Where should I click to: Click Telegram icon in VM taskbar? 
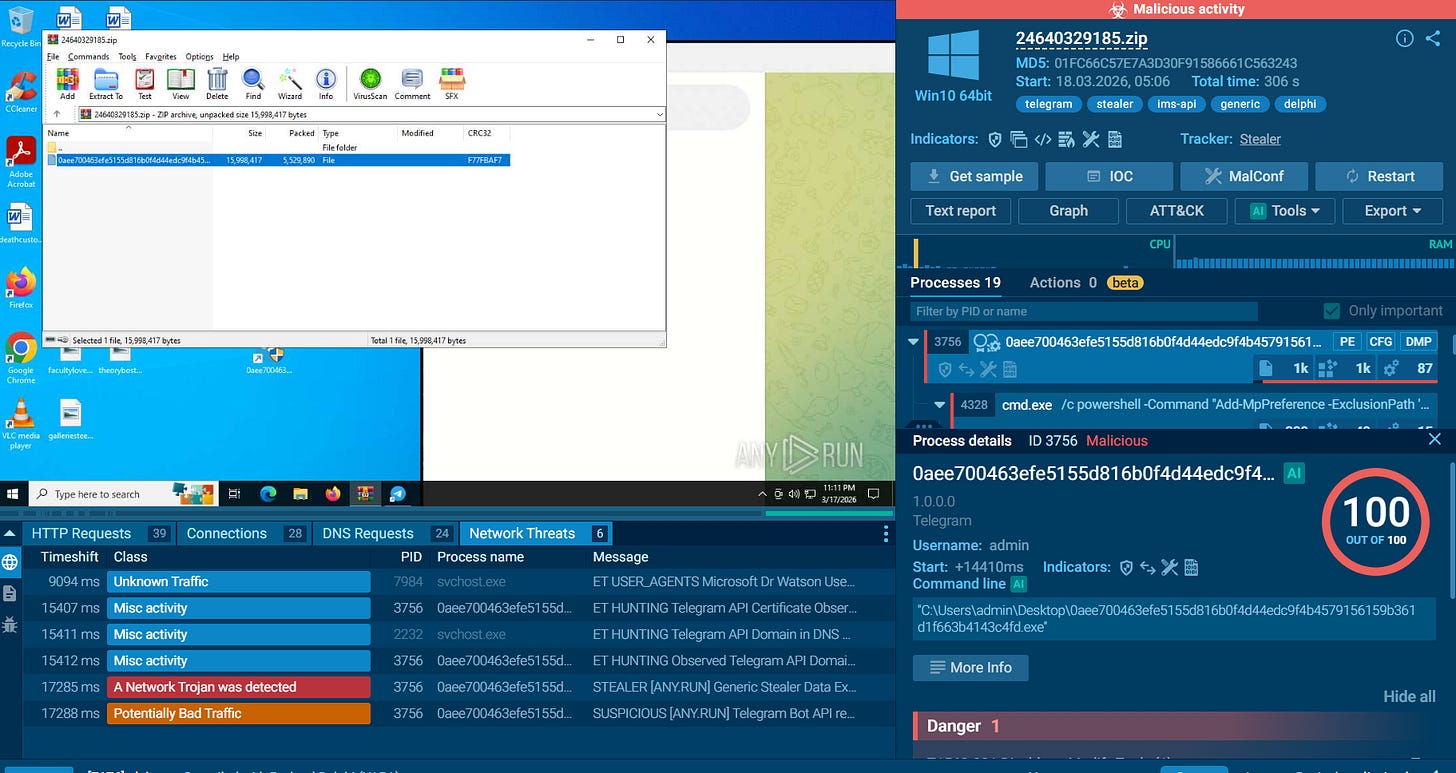(x=398, y=494)
